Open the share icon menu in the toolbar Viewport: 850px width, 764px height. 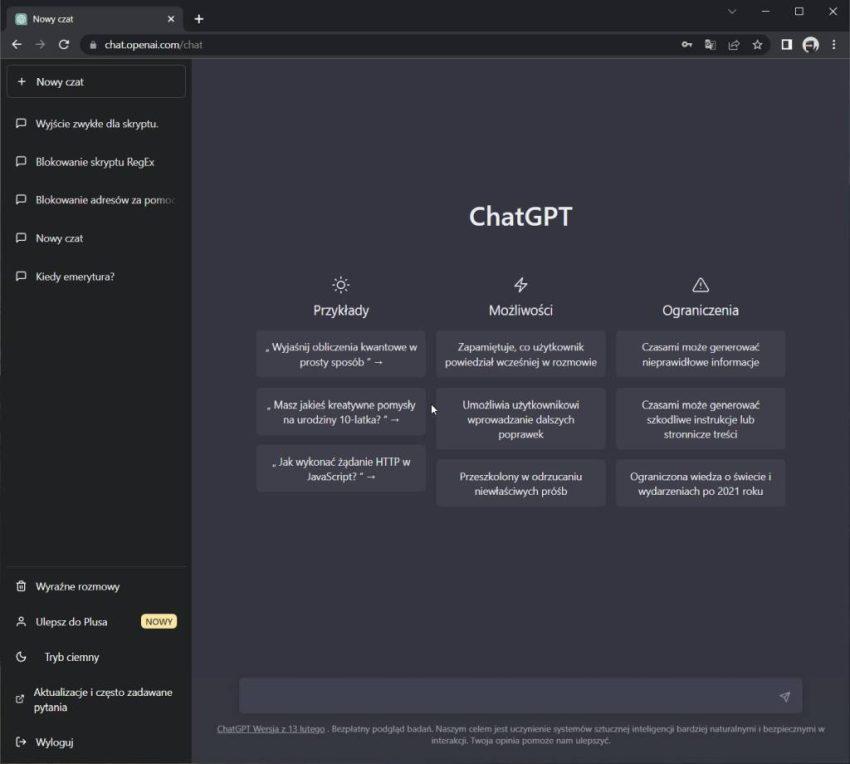point(733,45)
